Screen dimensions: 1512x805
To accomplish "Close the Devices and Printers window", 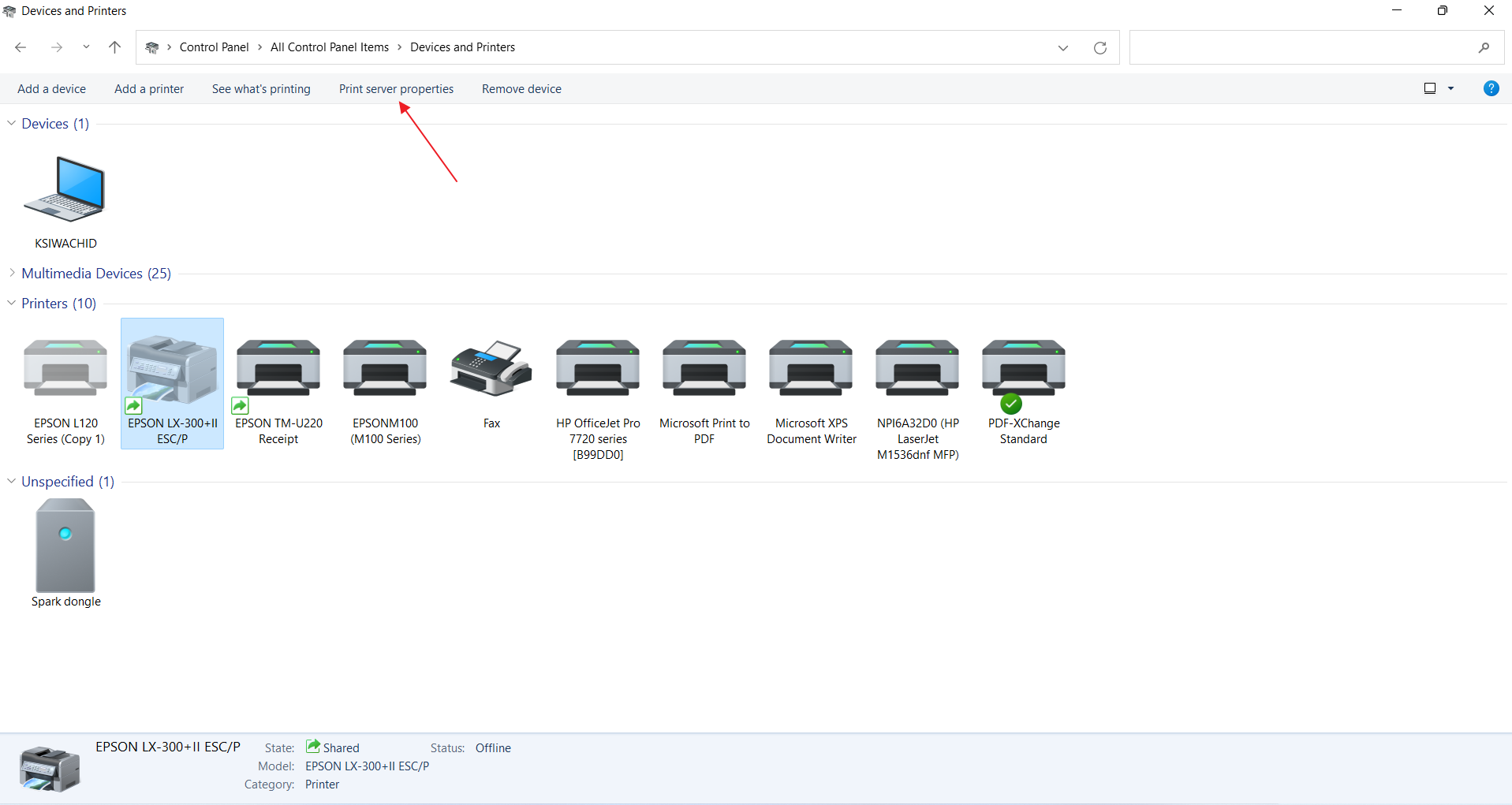I will [x=1488, y=10].
